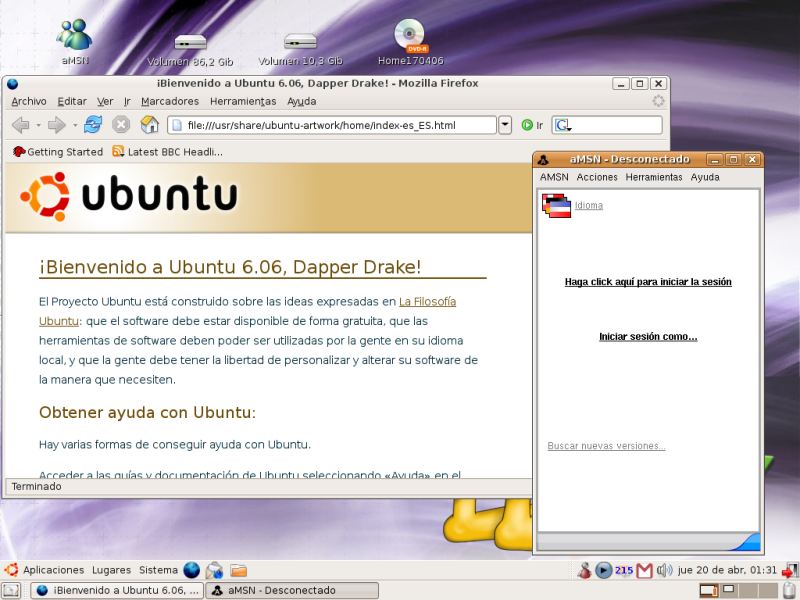Click the Gmail notifier icon in the tray
The height and width of the screenshot is (600, 800).
click(x=644, y=570)
